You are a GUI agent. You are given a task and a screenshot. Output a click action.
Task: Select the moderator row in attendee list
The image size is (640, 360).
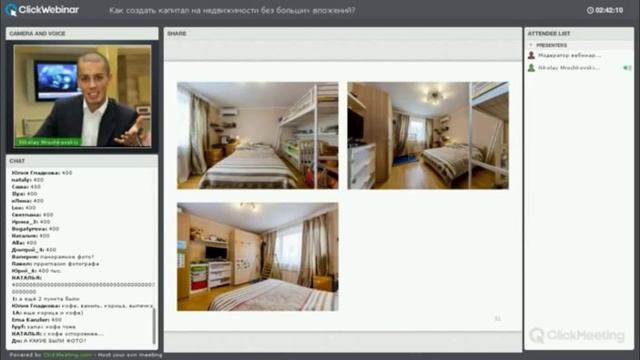coord(579,55)
